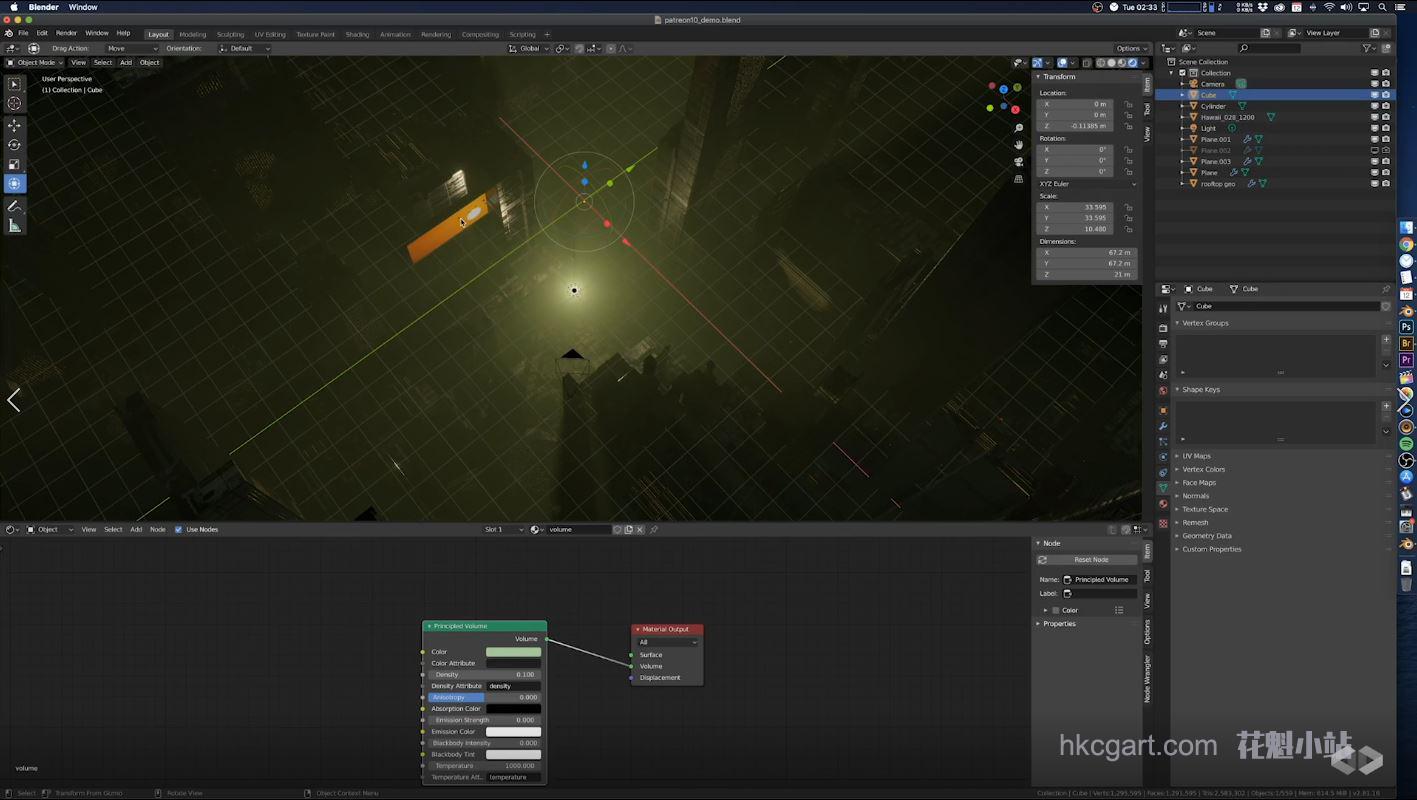The width and height of the screenshot is (1417, 800).
Task: Open the Physics properties tab icon
Action: [x=1163, y=457]
